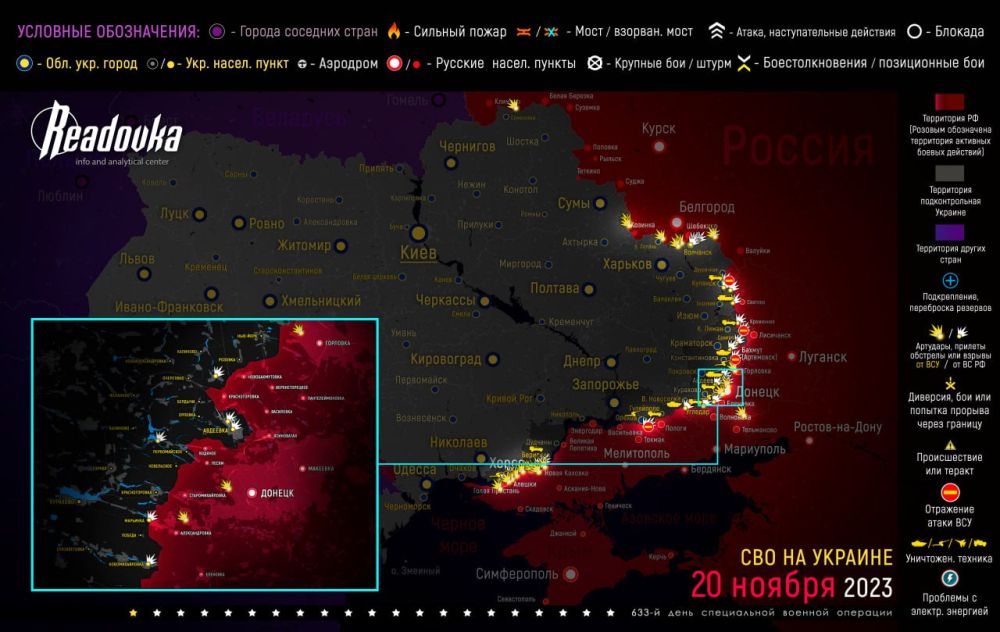Click the warning triangle above Происшествие или теракт

click(950, 445)
